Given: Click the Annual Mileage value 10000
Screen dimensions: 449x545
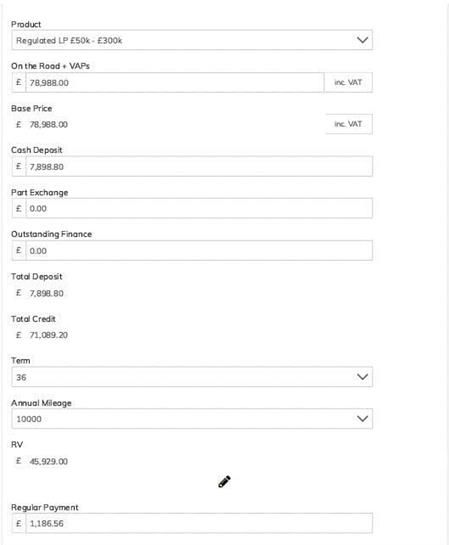Looking at the screenshot, I should [29, 419].
